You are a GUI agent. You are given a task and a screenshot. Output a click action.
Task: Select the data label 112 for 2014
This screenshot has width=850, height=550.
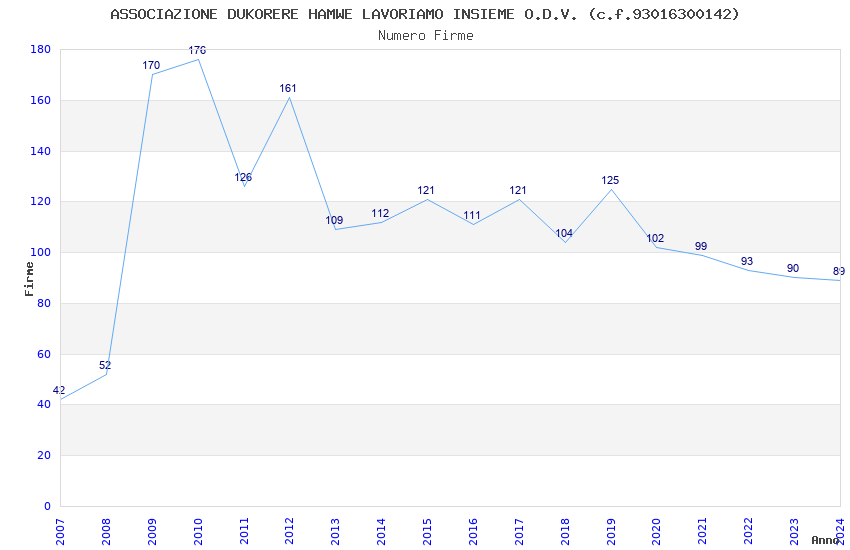click(380, 213)
